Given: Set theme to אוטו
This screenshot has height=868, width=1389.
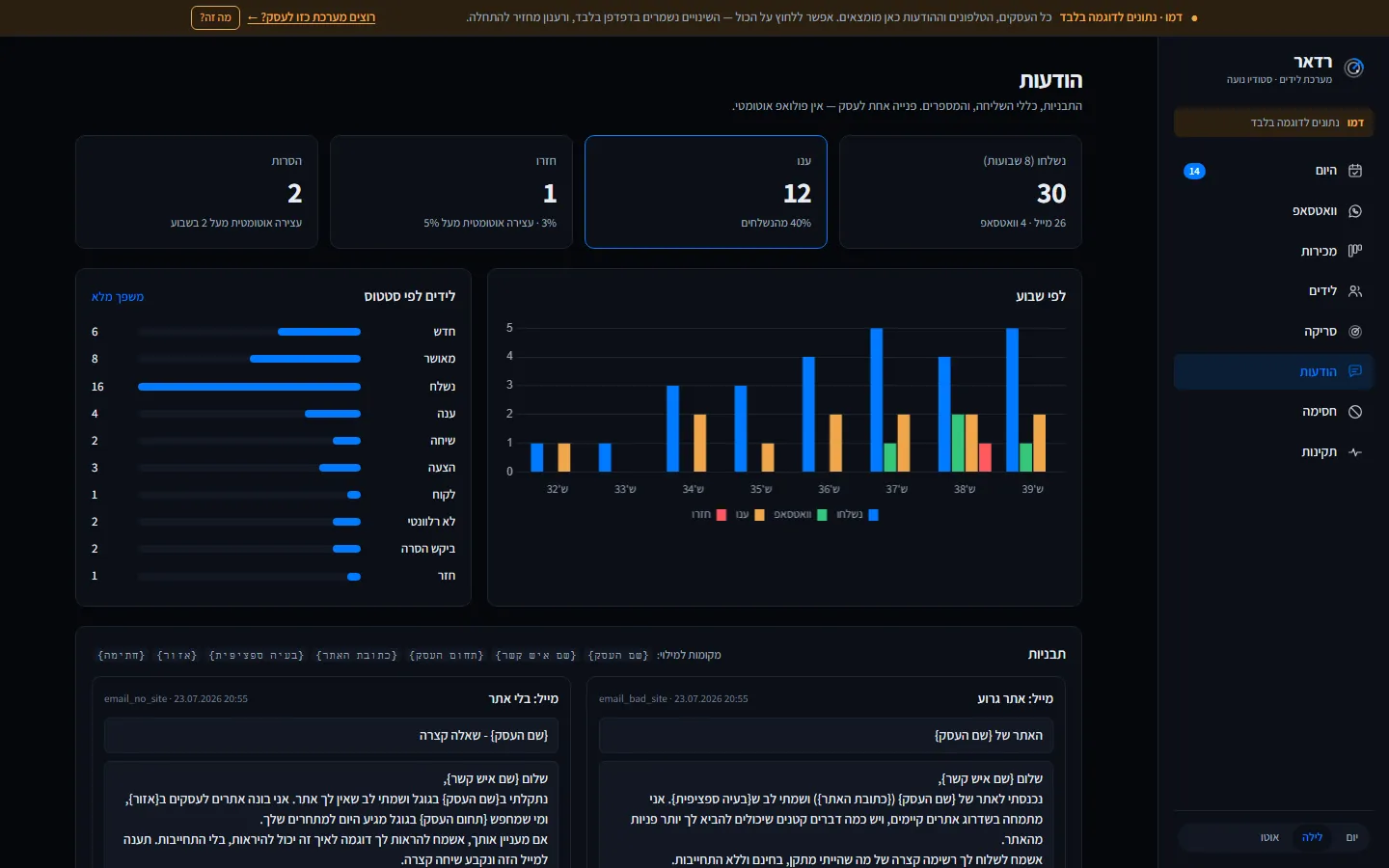Looking at the screenshot, I should tap(1269, 837).
